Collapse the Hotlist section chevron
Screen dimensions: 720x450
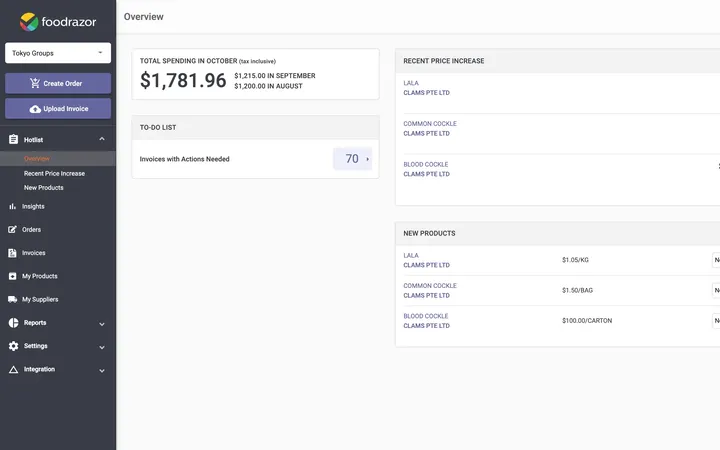pos(102,139)
